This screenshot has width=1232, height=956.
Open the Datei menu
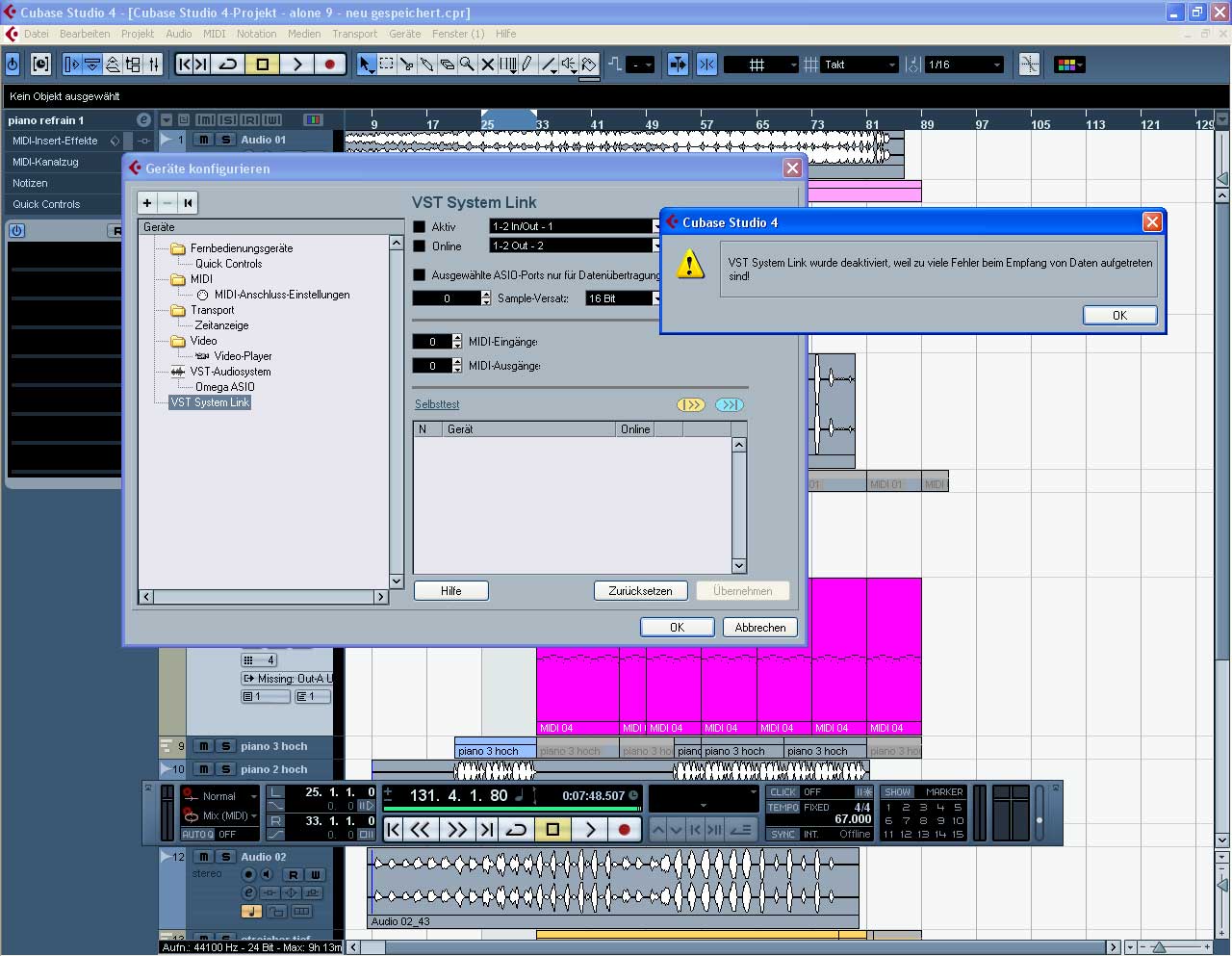[x=37, y=34]
